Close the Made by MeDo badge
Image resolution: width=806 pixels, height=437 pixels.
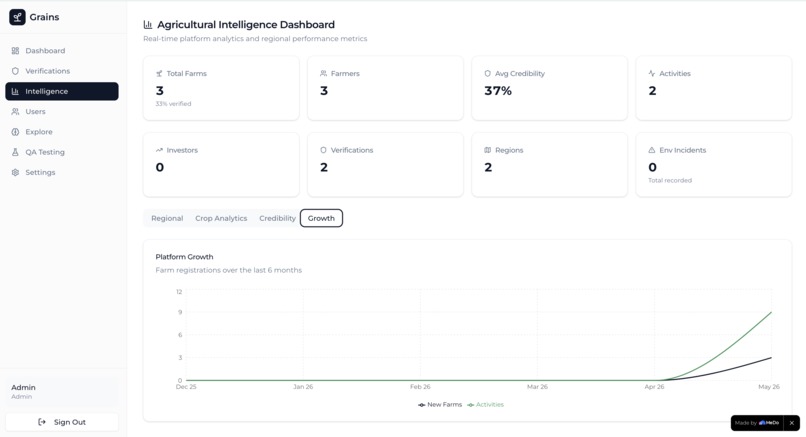pos(792,423)
